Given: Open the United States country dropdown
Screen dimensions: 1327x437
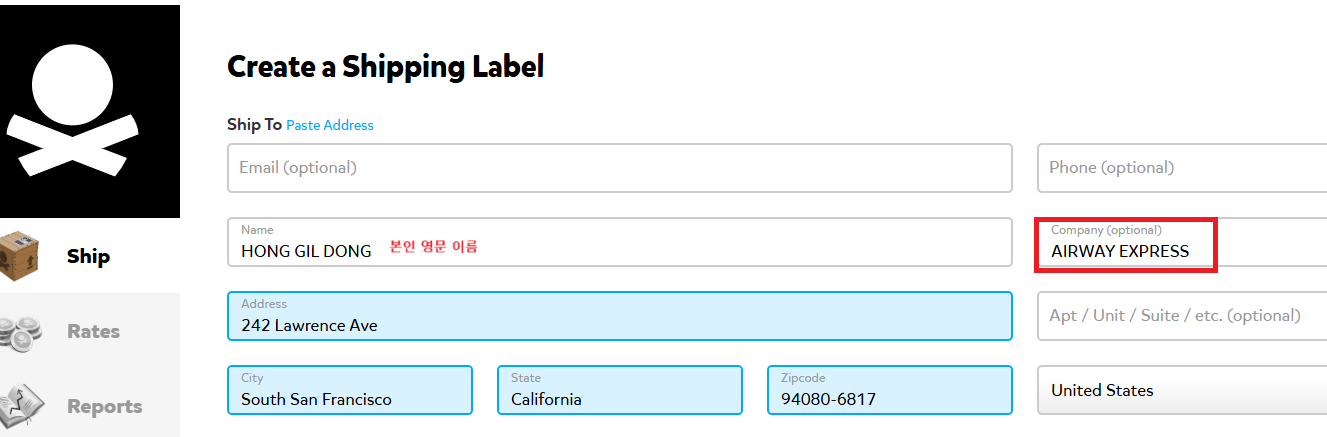Looking at the screenshot, I should pyautogui.click(x=1182, y=390).
